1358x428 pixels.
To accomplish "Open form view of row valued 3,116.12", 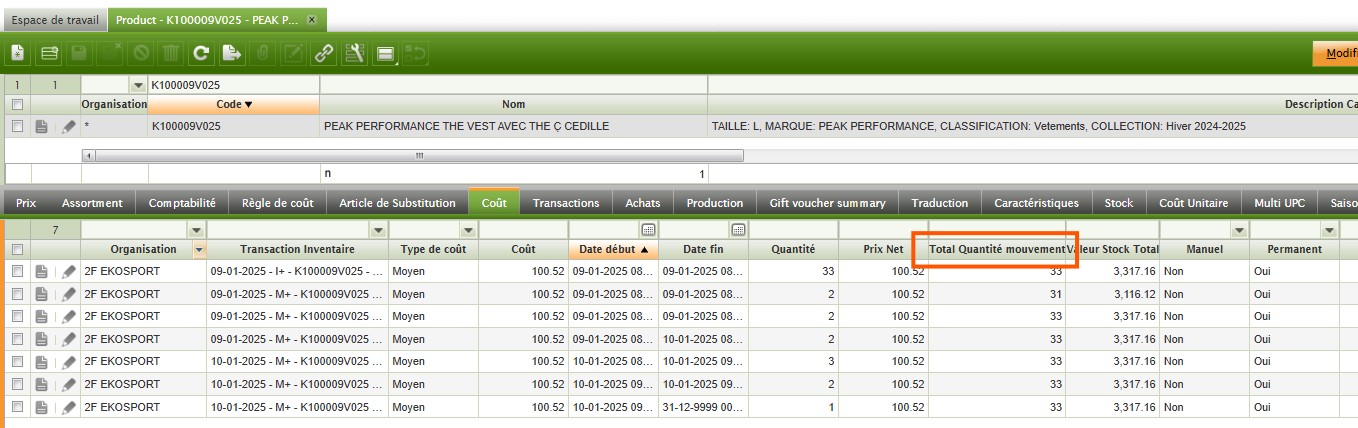I will coord(42,294).
